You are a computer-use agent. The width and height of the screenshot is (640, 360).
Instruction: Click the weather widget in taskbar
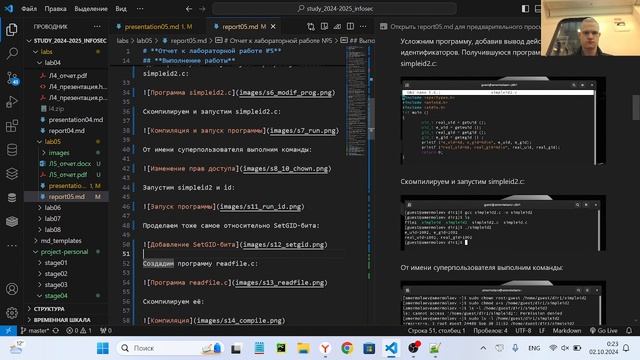click(x=16, y=348)
